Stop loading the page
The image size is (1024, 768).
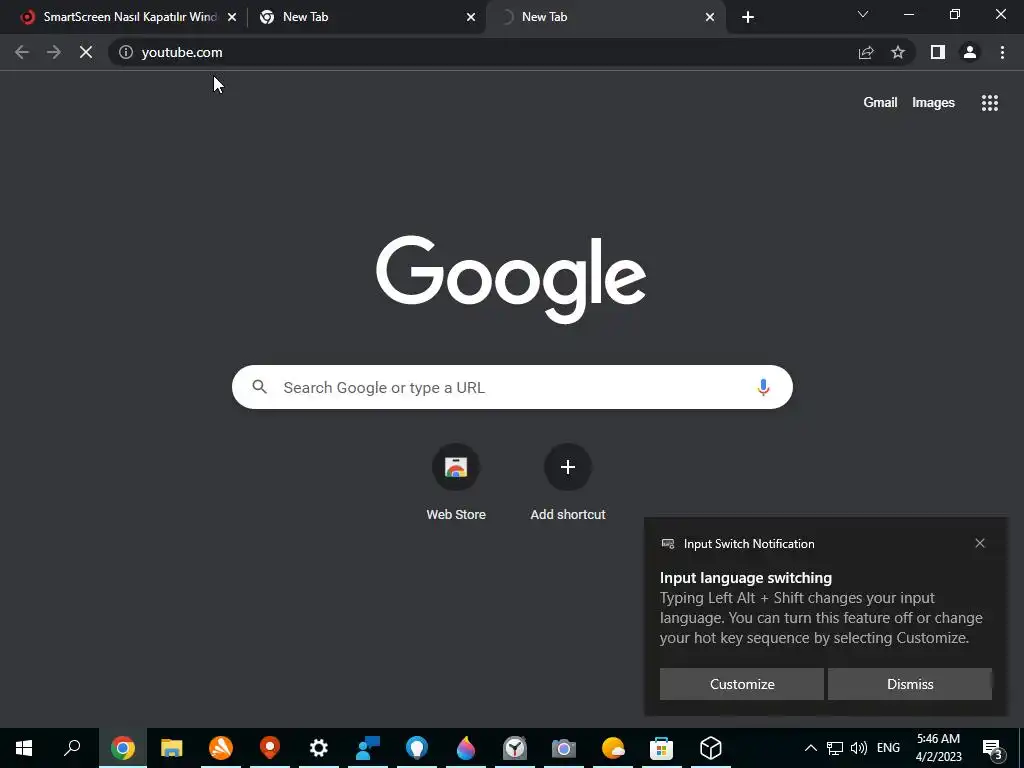point(86,52)
